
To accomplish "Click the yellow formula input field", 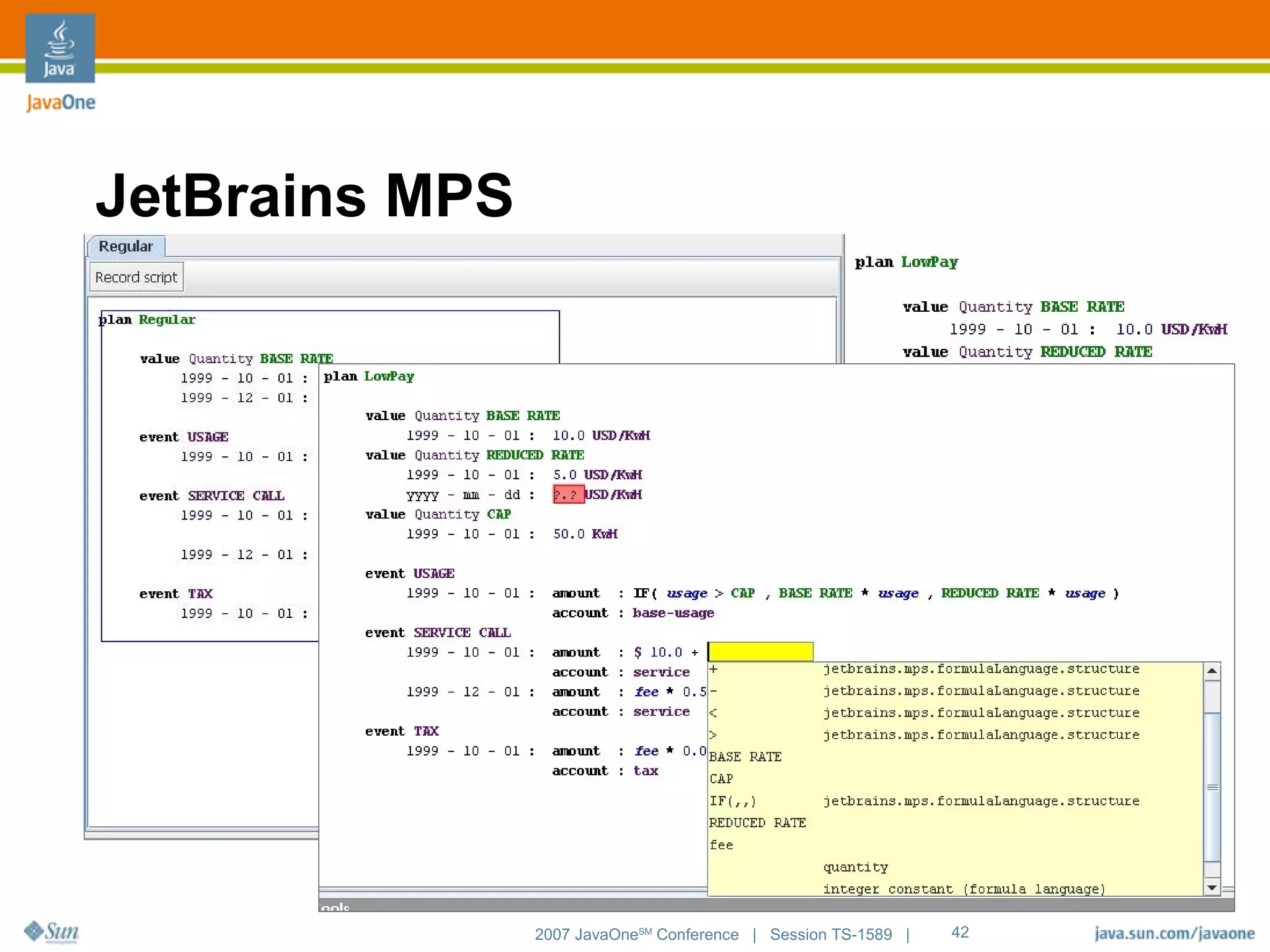I will coord(760,651).
